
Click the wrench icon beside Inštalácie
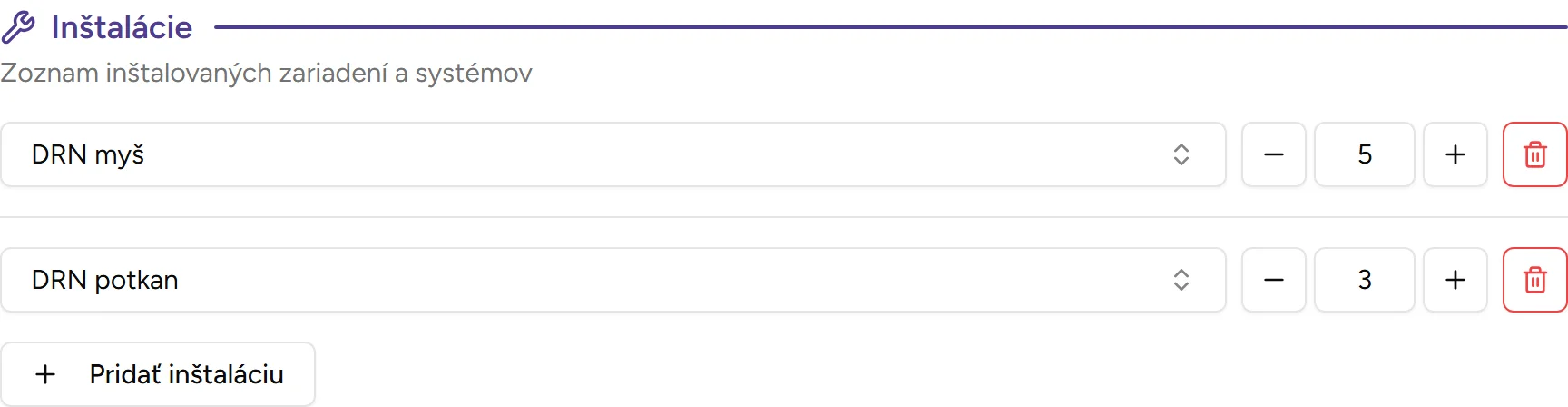pos(18,27)
